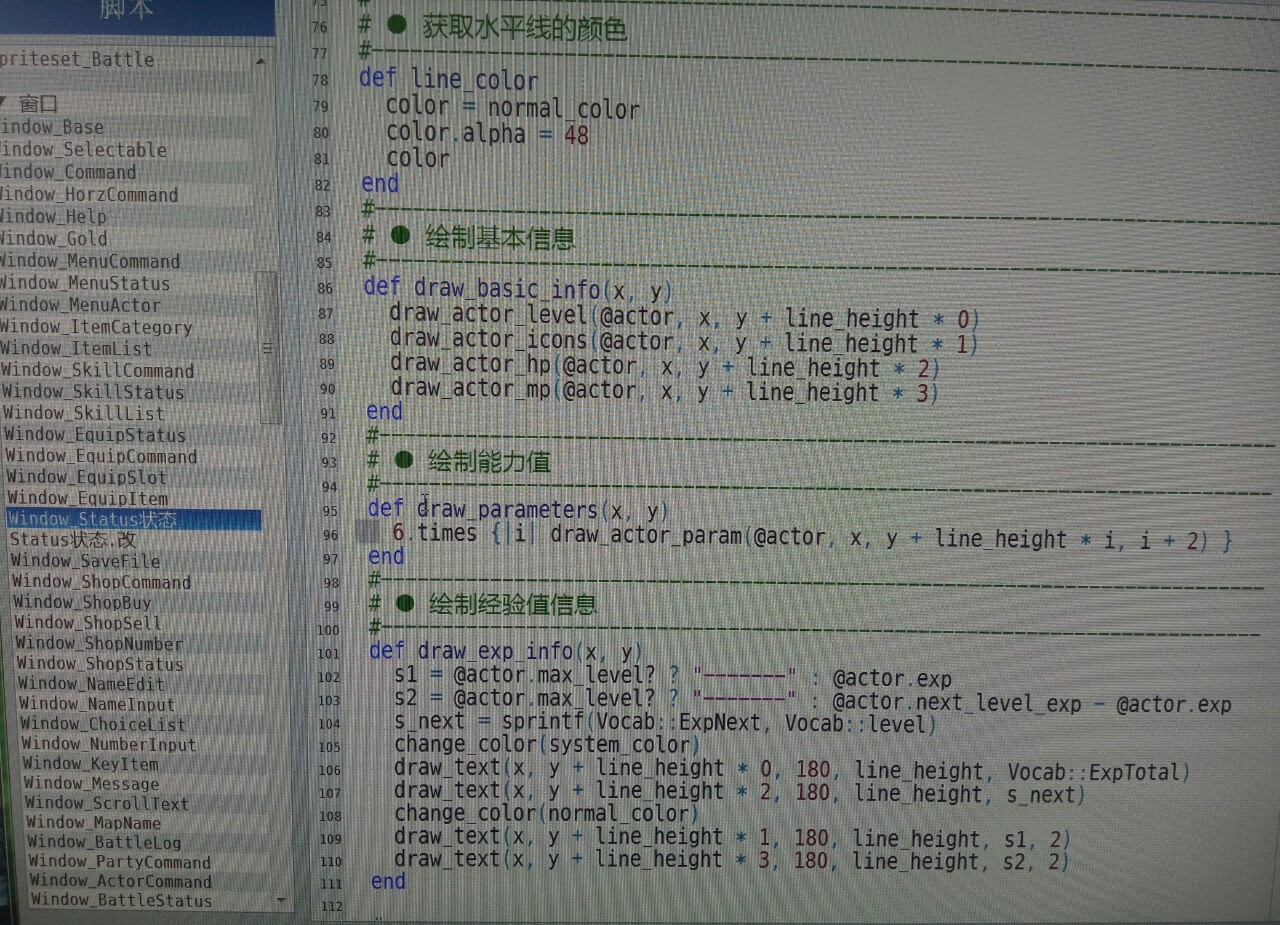Open Window_ShopStatus script
The width and height of the screenshot is (1280, 925).
coord(100,664)
